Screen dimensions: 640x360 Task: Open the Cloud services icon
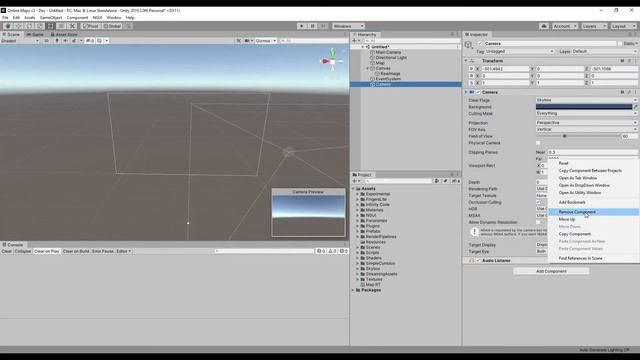544,26
